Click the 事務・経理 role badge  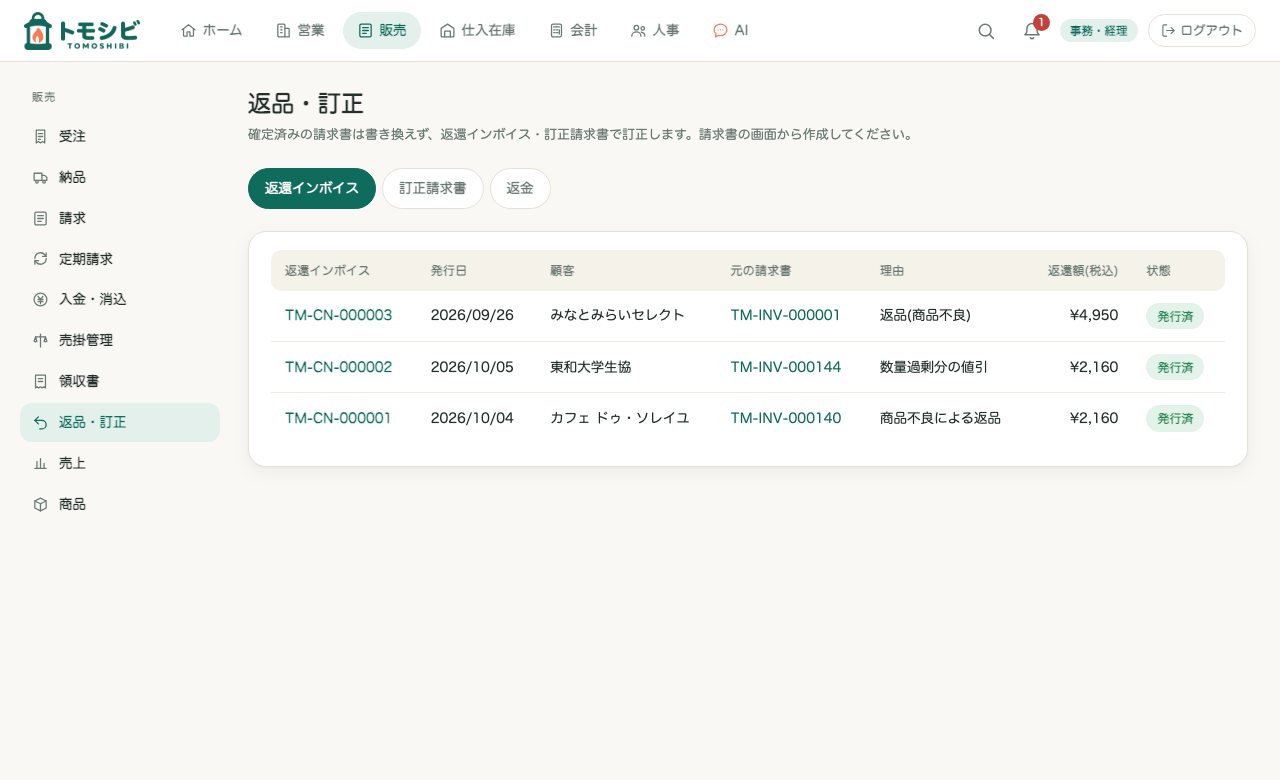pyautogui.click(x=1099, y=31)
